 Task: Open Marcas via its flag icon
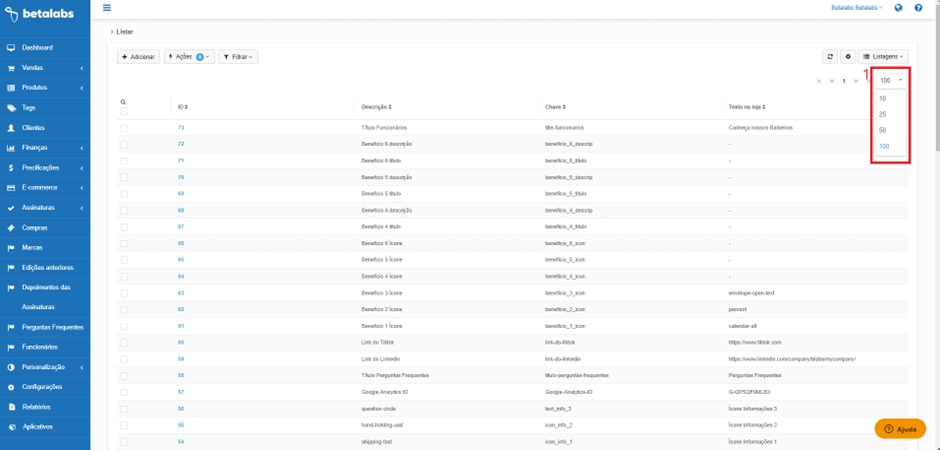tap(11, 247)
